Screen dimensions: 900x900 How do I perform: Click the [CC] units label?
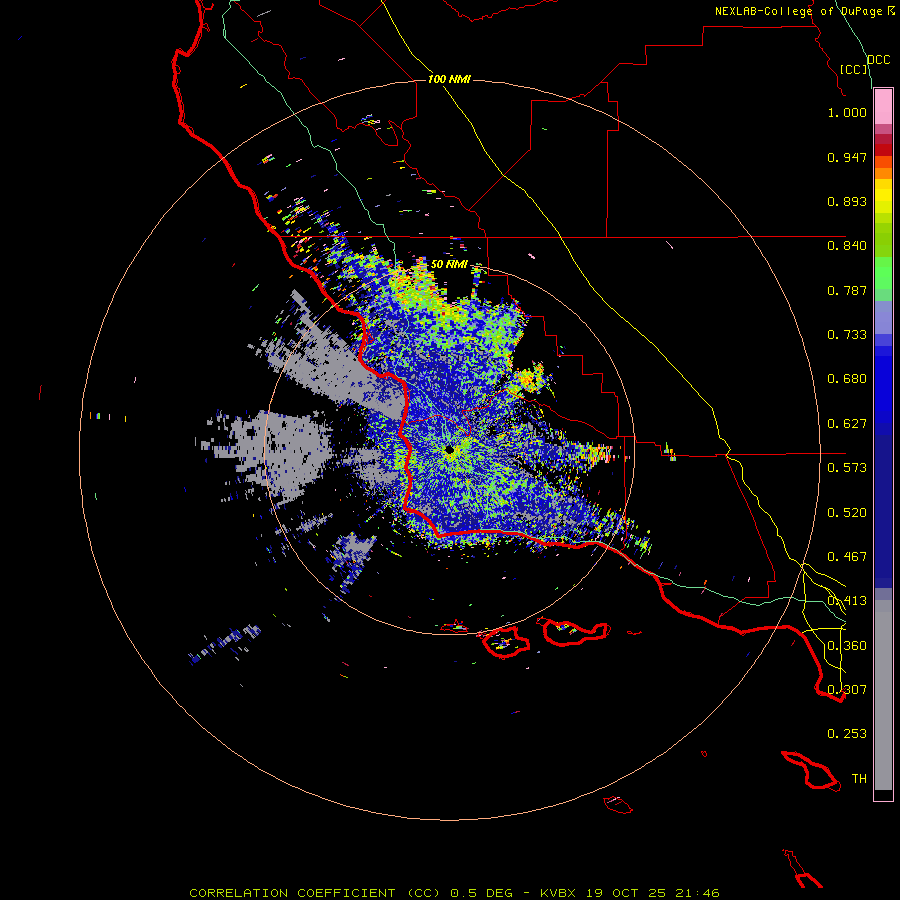point(854,69)
